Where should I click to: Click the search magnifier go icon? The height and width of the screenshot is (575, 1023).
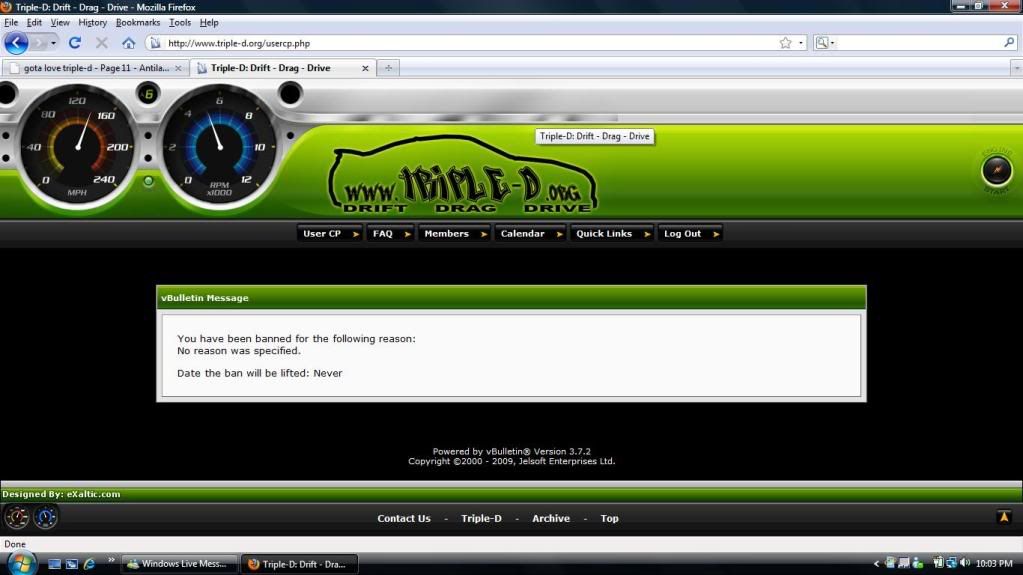[x=1009, y=43]
